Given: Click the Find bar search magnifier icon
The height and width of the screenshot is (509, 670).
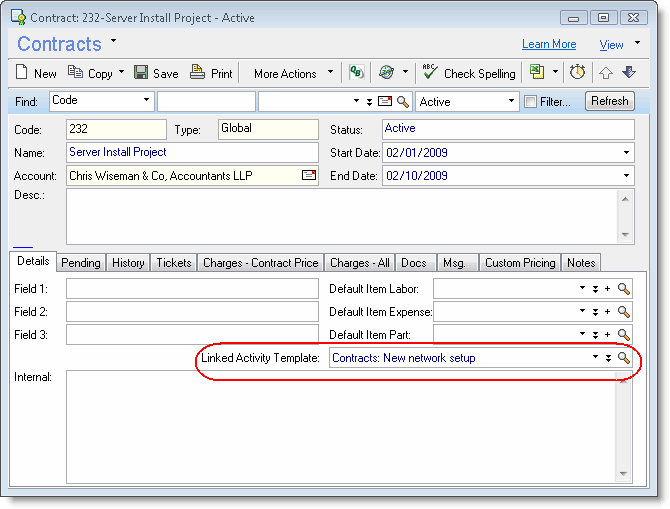Looking at the screenshot, I should (403, 101).
